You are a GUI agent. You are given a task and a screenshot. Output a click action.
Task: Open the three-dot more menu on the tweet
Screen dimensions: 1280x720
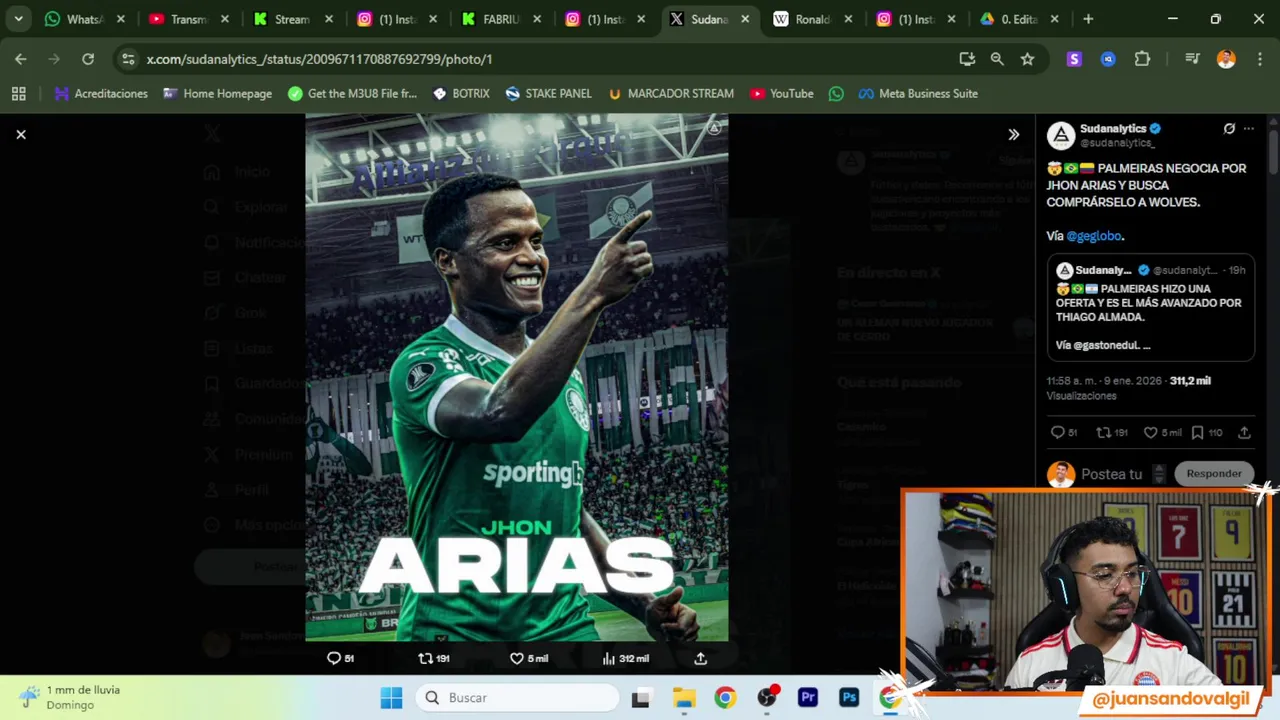tap(1248, 128)
